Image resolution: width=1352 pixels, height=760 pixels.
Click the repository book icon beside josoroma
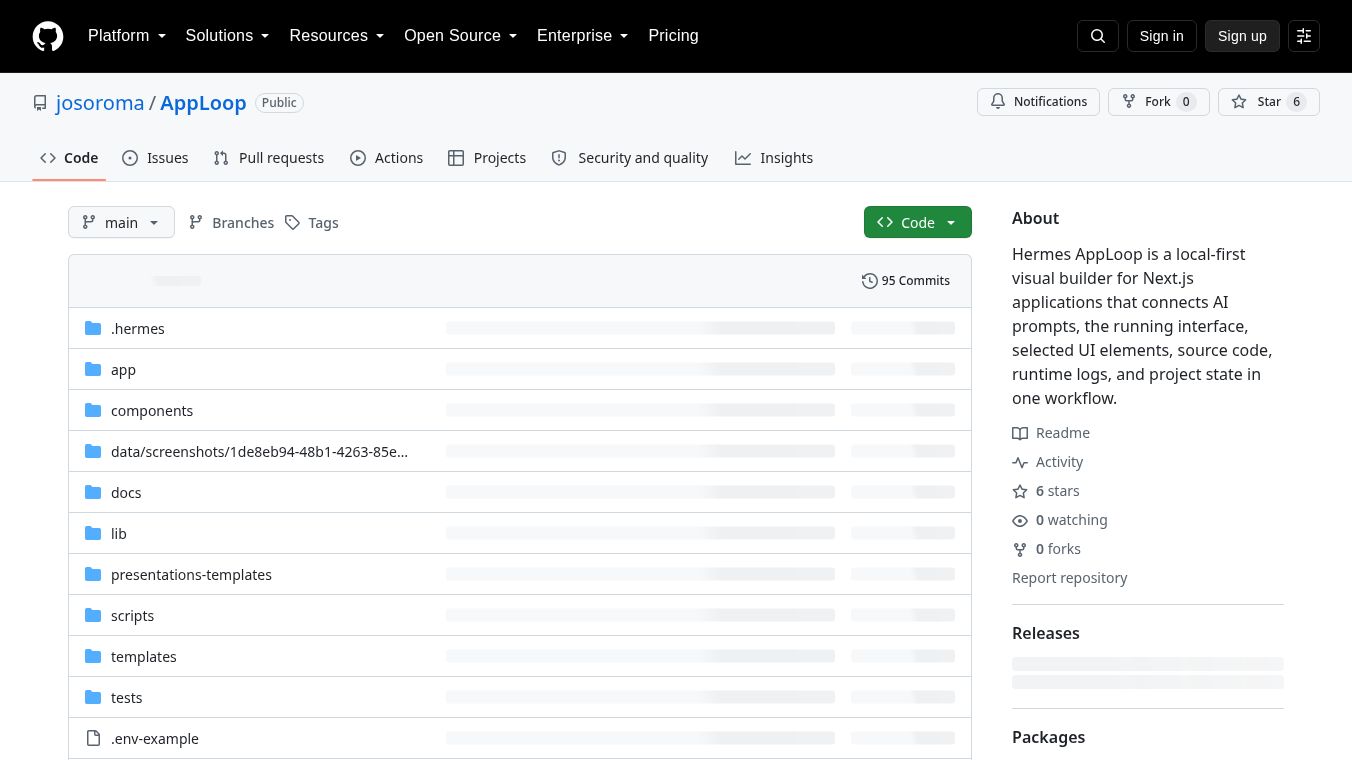[x=40, y=103]
